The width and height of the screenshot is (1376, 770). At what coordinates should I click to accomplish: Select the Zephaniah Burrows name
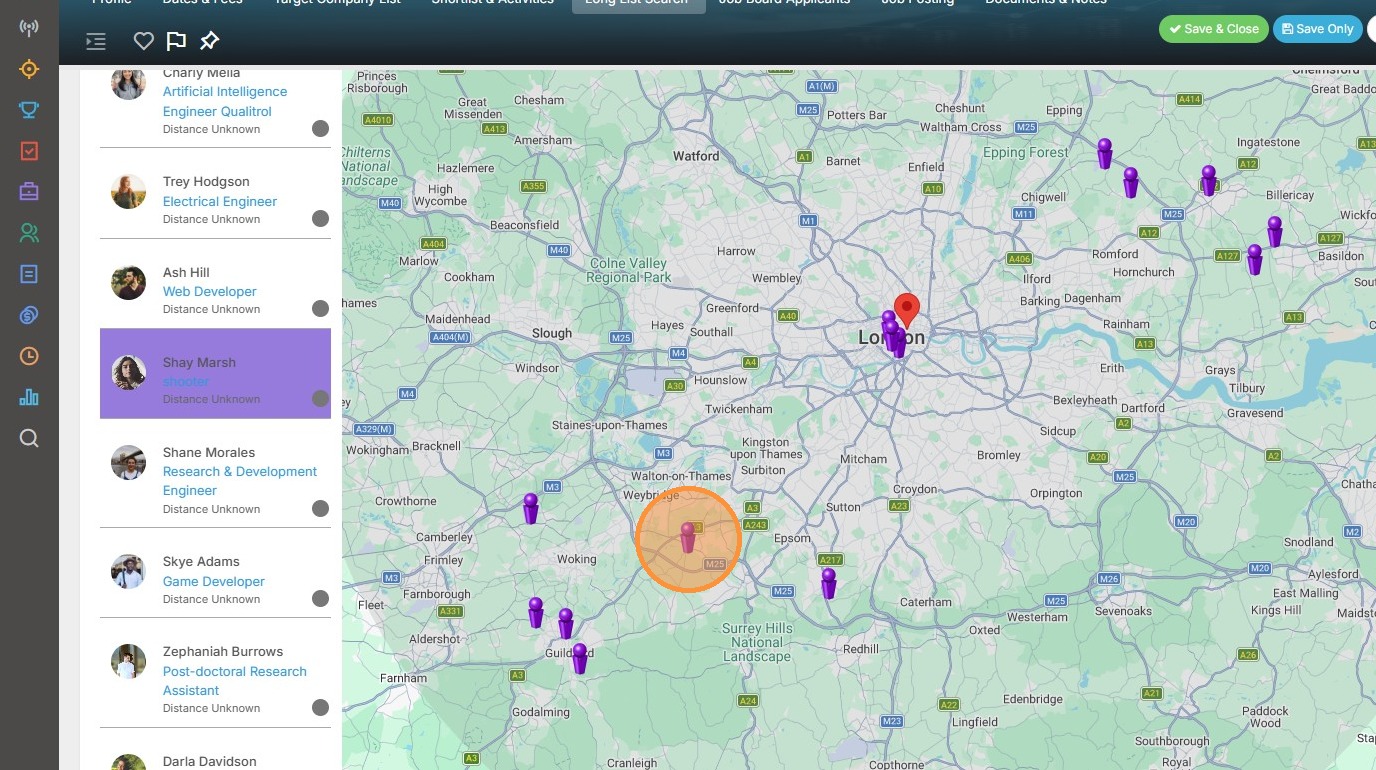pos(223,651)
